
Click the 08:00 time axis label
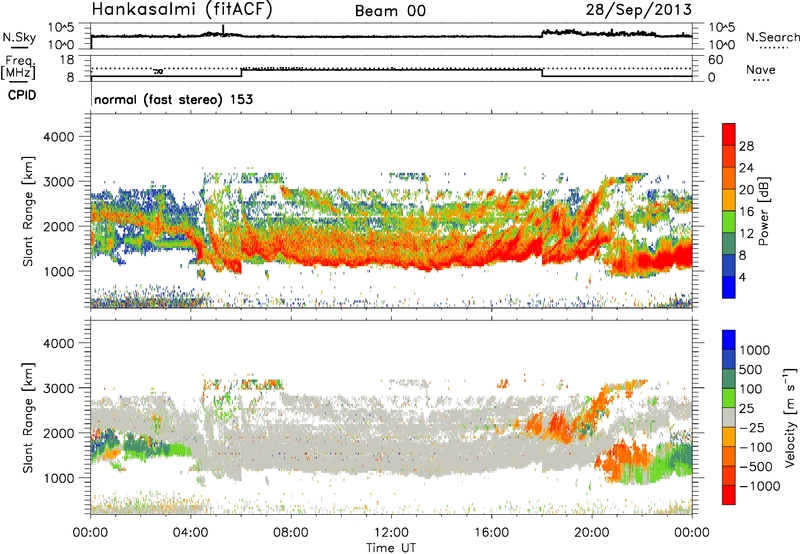[291, 533]
